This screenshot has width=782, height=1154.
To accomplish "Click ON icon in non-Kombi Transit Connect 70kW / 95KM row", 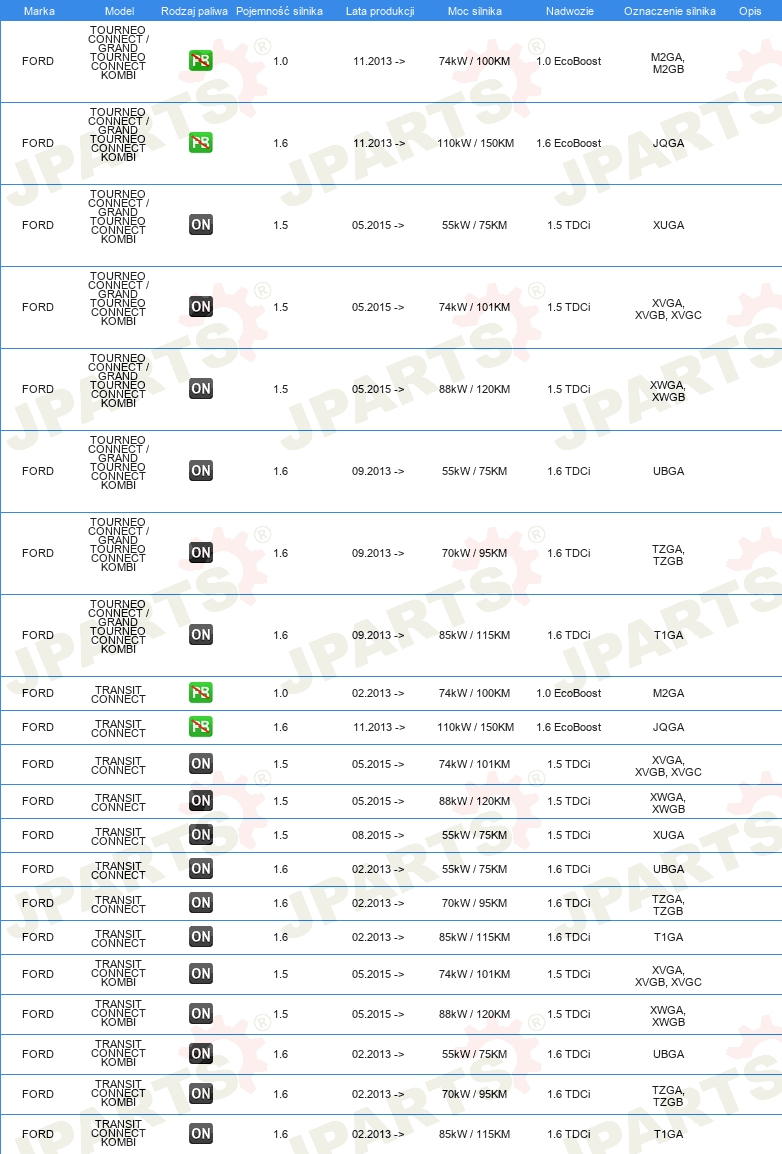I will tap(201, 902).
